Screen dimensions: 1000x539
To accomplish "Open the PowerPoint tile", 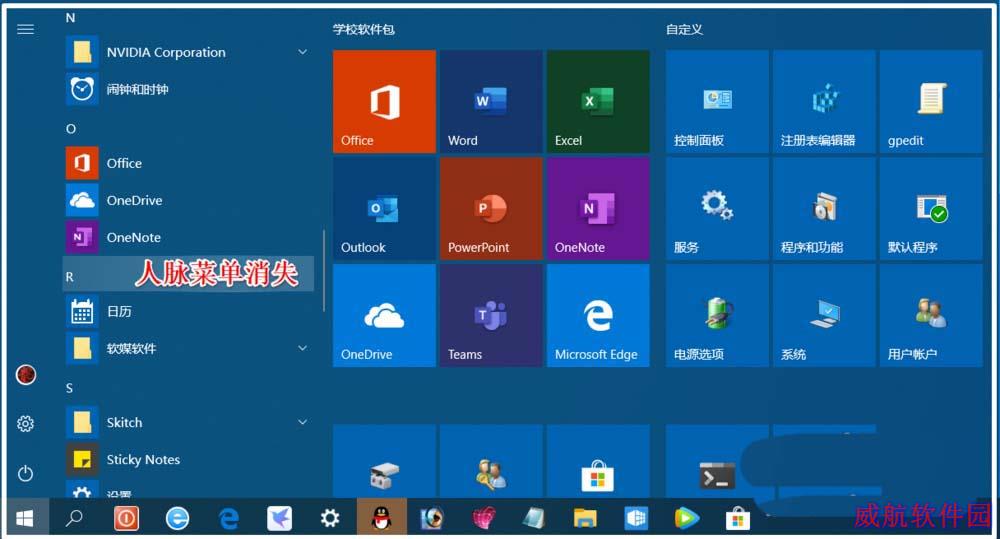I will click(491, 209).
